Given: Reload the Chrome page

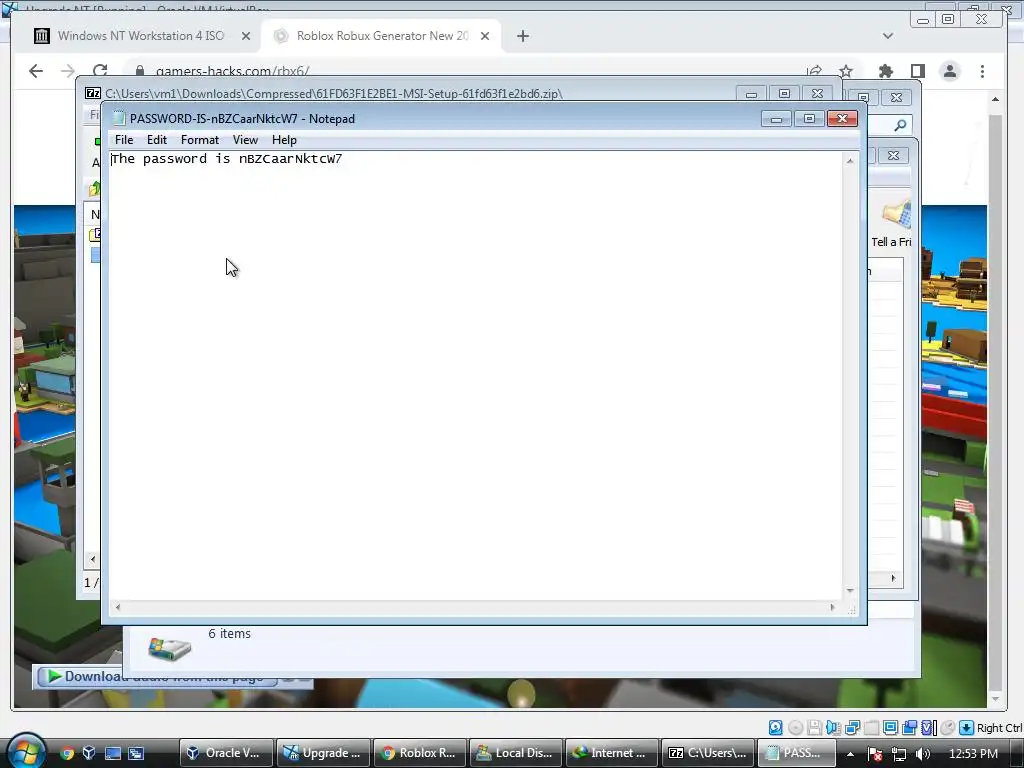Looking at the screenshot, I should pos(100,71).
